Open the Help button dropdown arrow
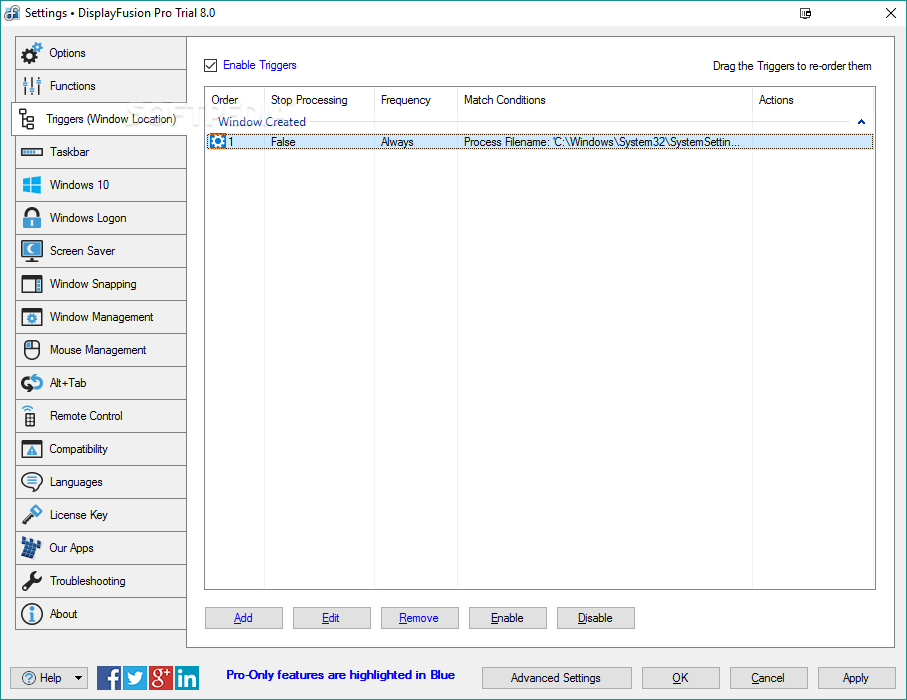Image resolution: width=907 pixels, height=700 pixels. point(78,677)
